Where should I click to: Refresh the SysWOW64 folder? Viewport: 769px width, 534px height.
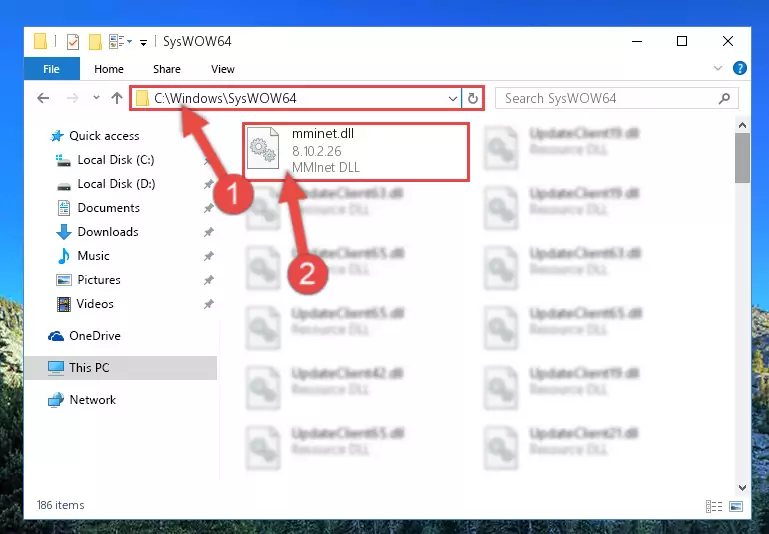[x=473, y=99]
